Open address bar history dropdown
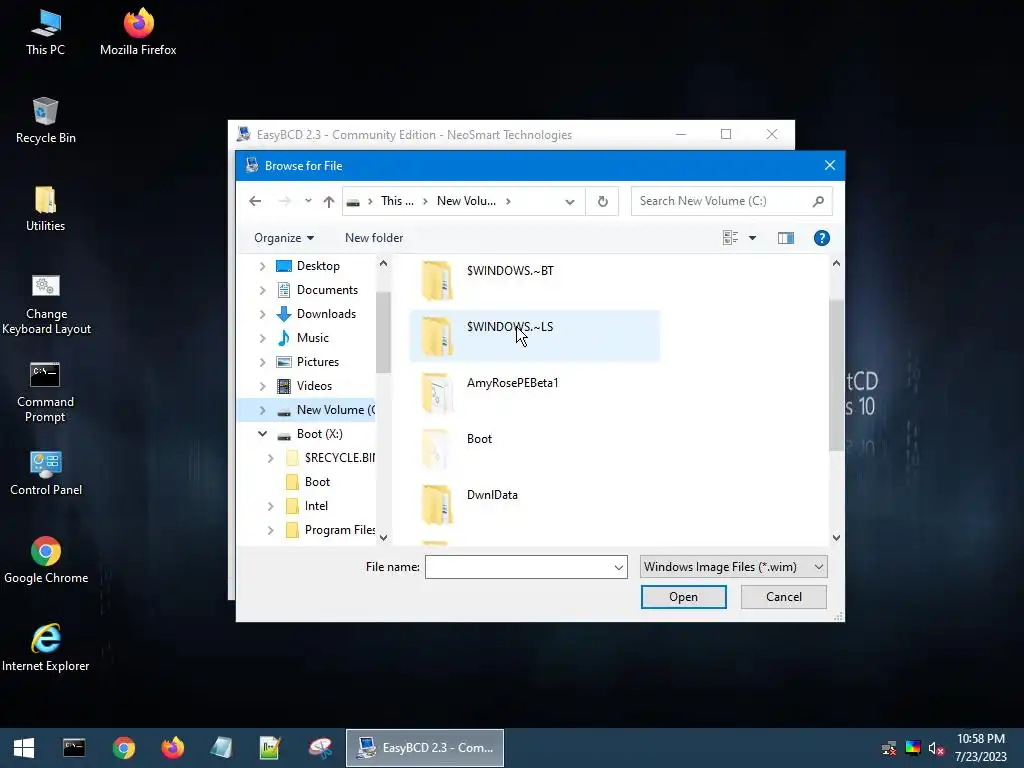The height and width of the screenshot is (768, 1024). pos(569,202)
